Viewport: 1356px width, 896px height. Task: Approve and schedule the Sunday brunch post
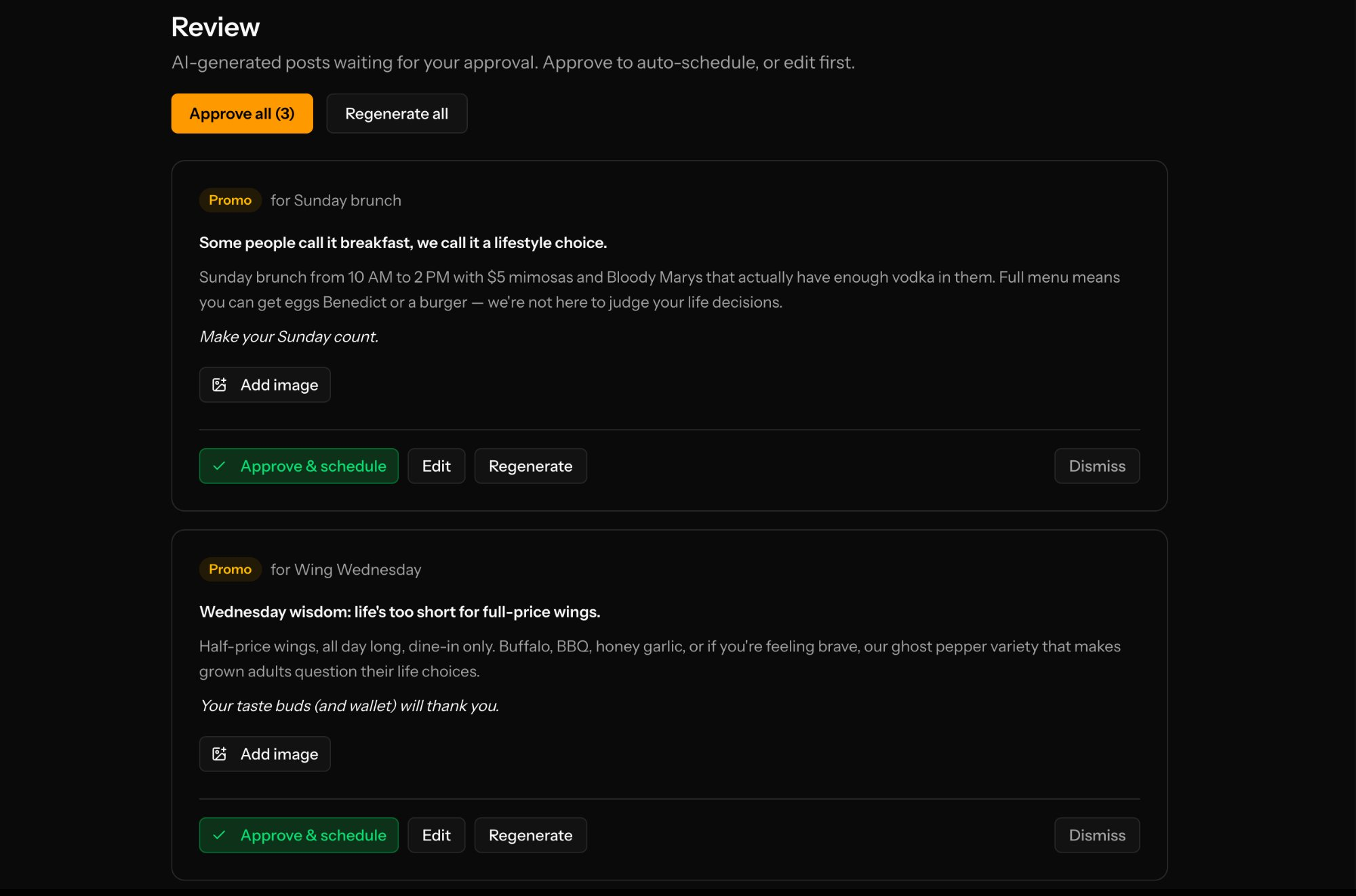tap(298, 466)
